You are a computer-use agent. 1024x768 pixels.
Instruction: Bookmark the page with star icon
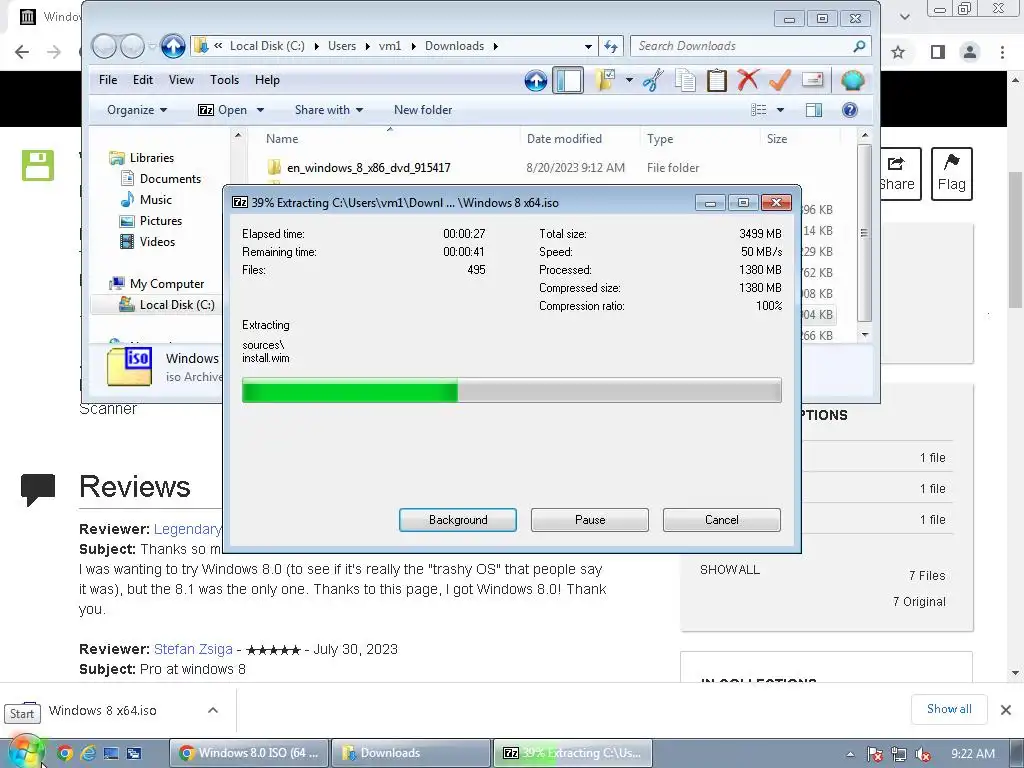pos(898,52)
